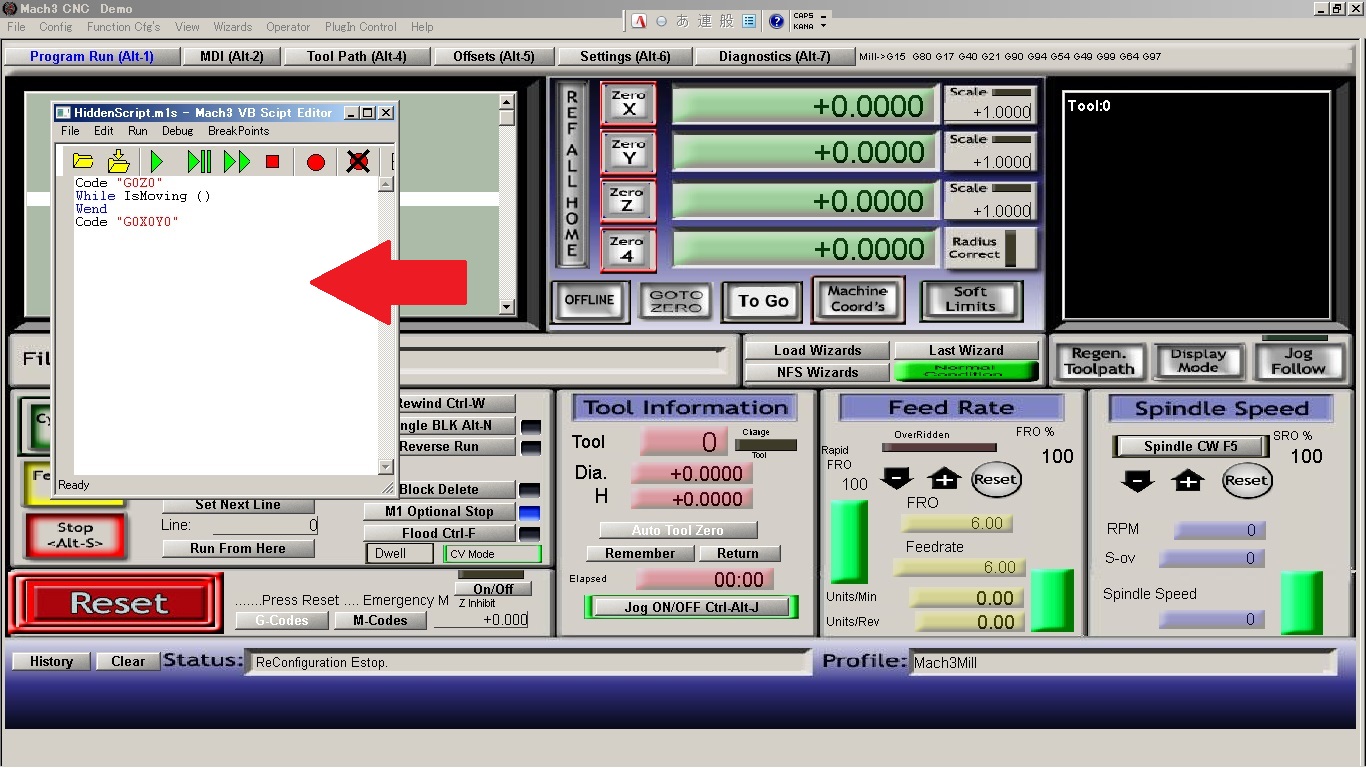
Task: Toggle Soft Limits
Action: tap(971, 299)
